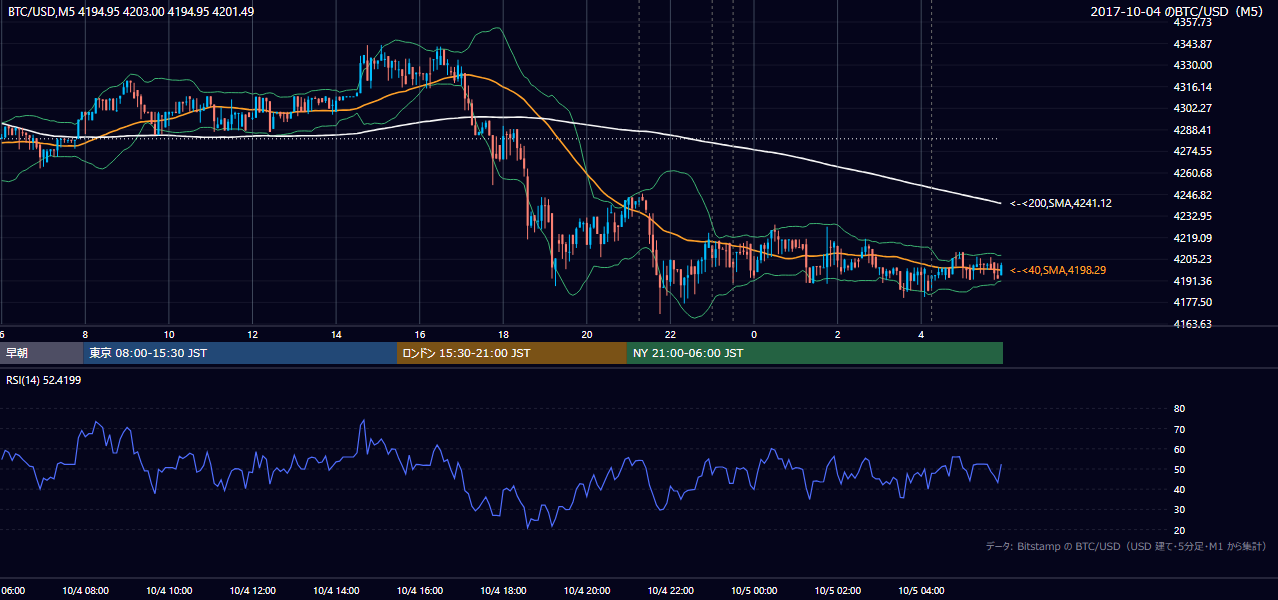Image resolution: width=1278 pixels, height=600 pixels.
Task: Click the 10/4 20:00 time axis label
Action: pyautogui.click(x=587, y=590)
